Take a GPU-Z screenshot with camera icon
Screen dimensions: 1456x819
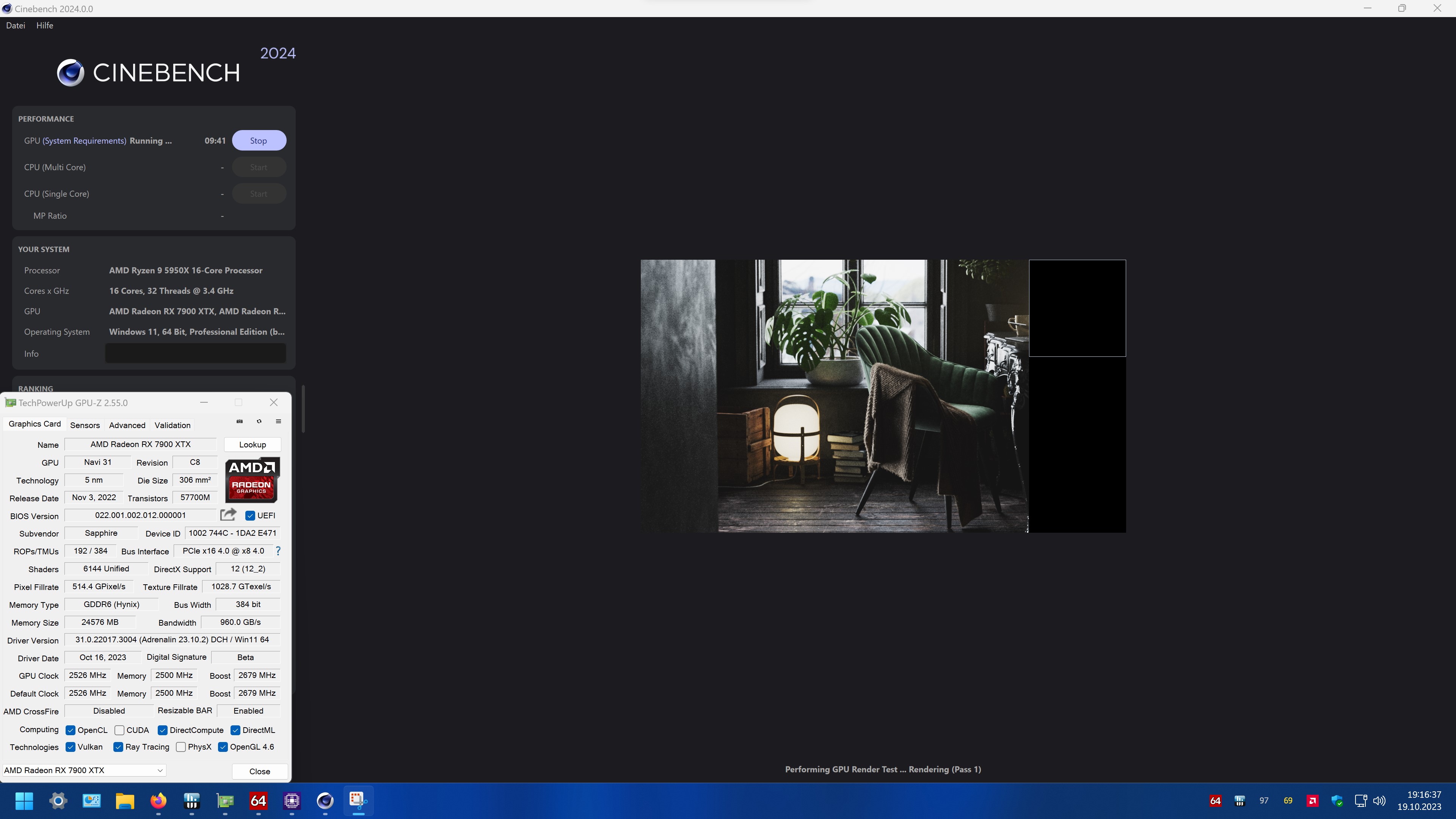point(240,421)
